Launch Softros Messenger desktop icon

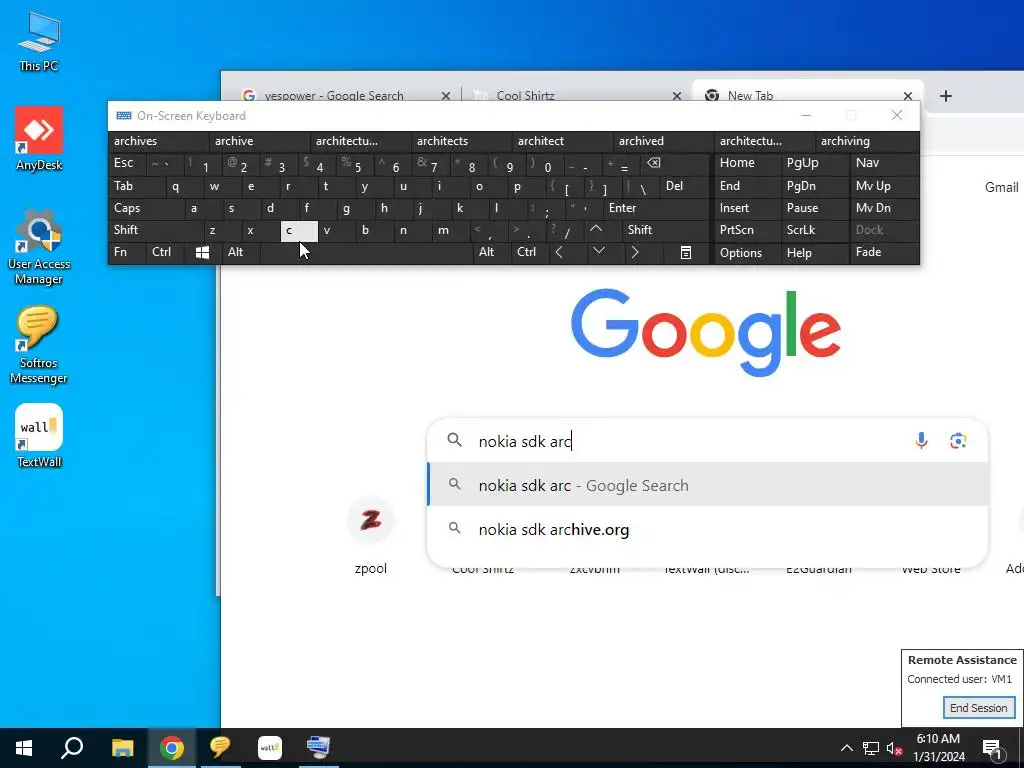coord(39,345)
